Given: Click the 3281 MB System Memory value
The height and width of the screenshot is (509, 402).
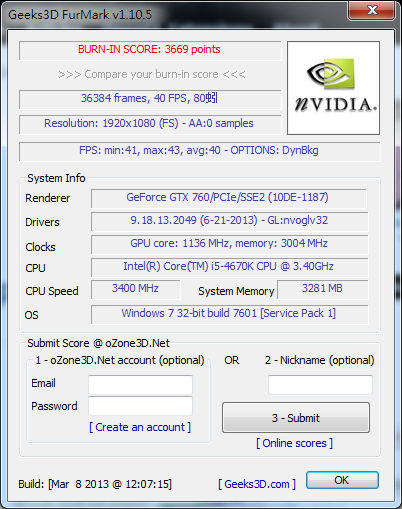Looking at the screenshot, I should [322, 288].
